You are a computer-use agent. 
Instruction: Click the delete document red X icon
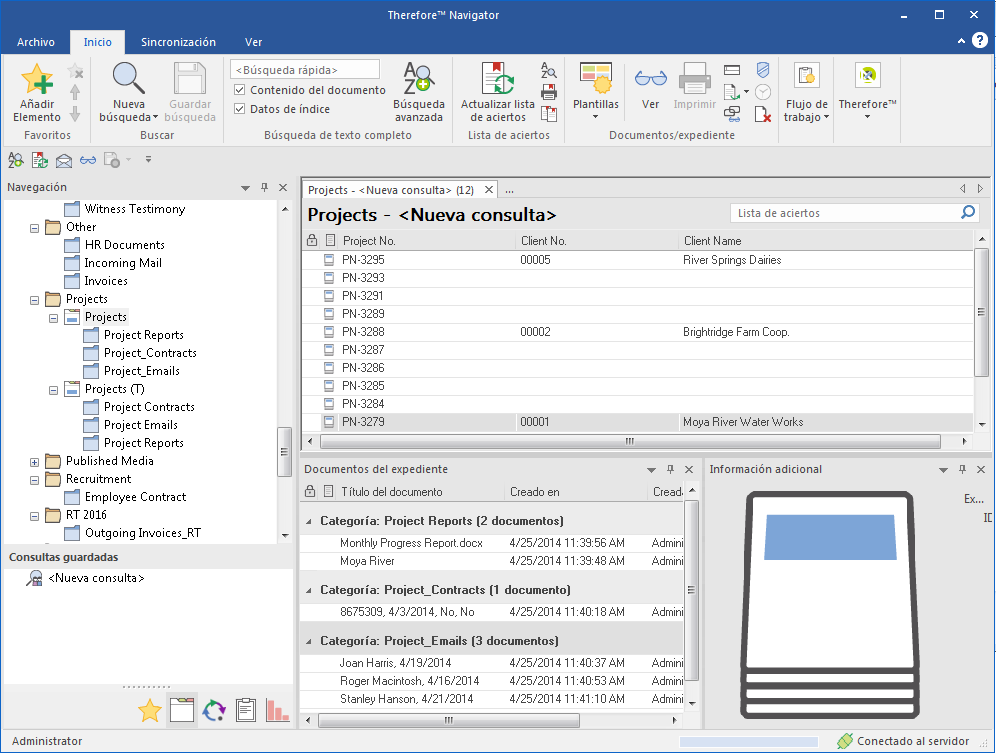[x=762, y=114]
